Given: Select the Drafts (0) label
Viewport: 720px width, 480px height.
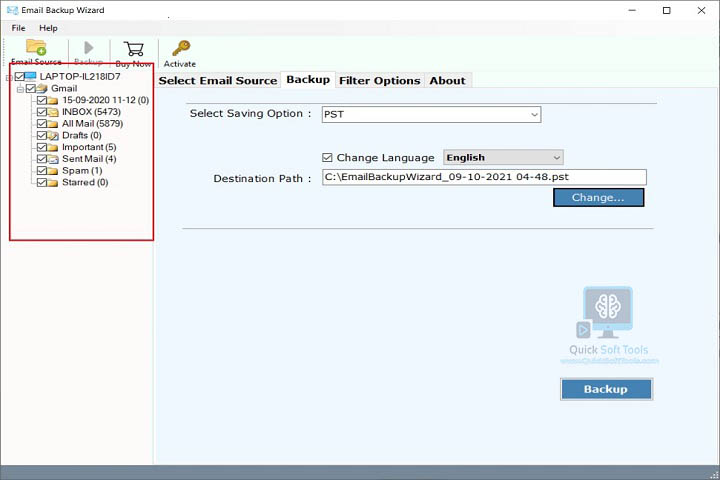Looking at the screenshot, I should coord(82,136).
